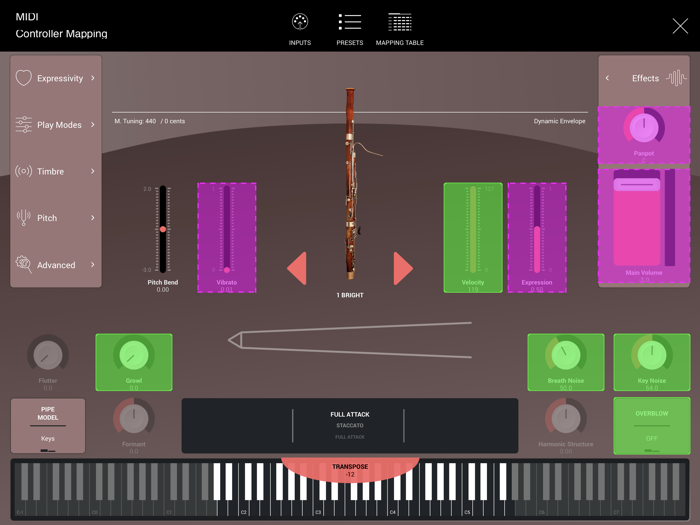Toggle the Overblow Off switch
The height and width of the screenshot is (525, 700).
click(651, 426)
